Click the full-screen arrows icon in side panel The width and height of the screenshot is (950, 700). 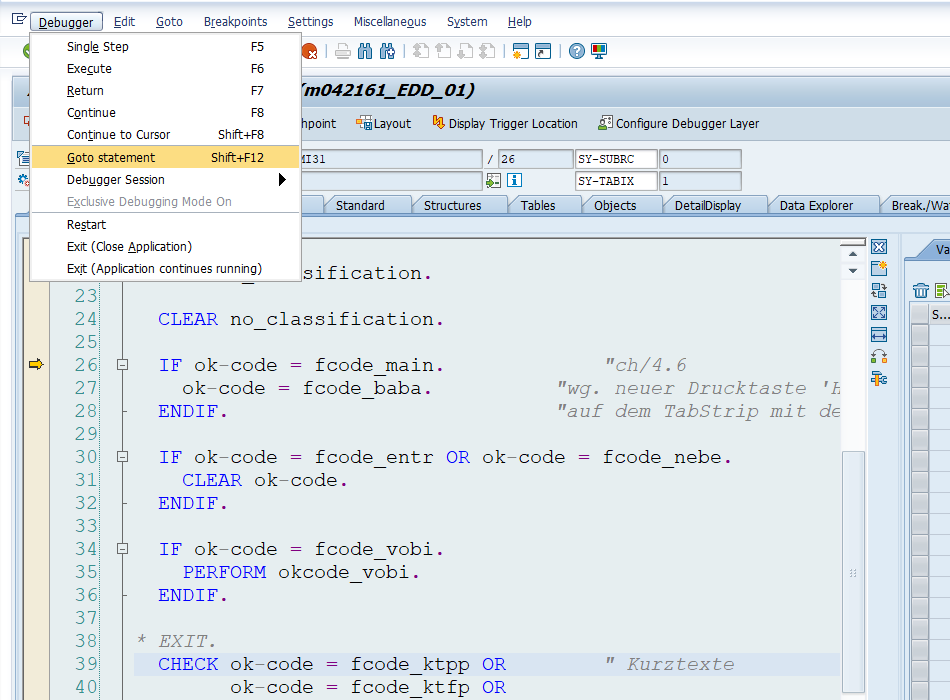(879, 312)
